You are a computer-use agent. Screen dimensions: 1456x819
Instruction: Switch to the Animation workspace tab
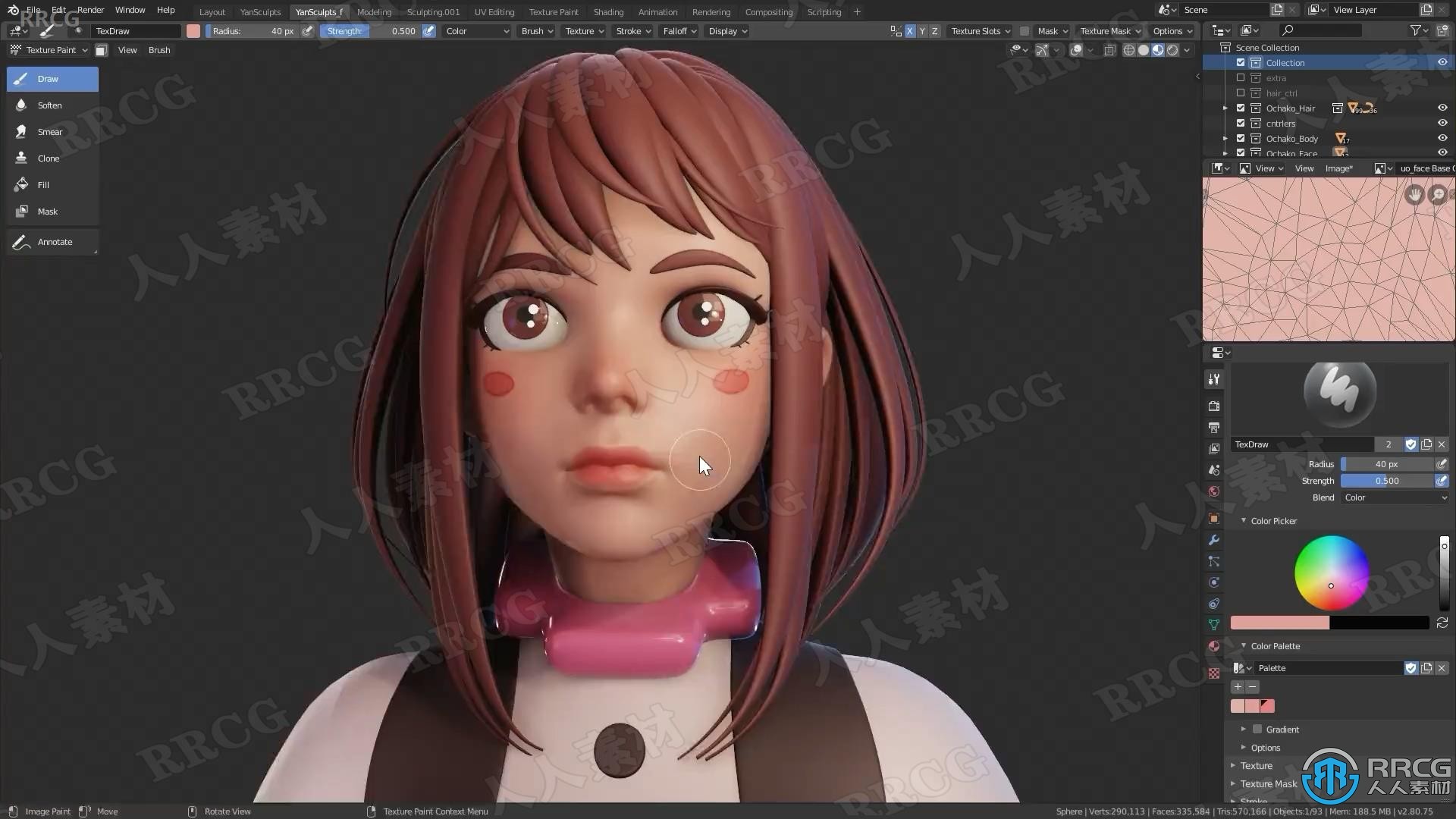point(657,12)
